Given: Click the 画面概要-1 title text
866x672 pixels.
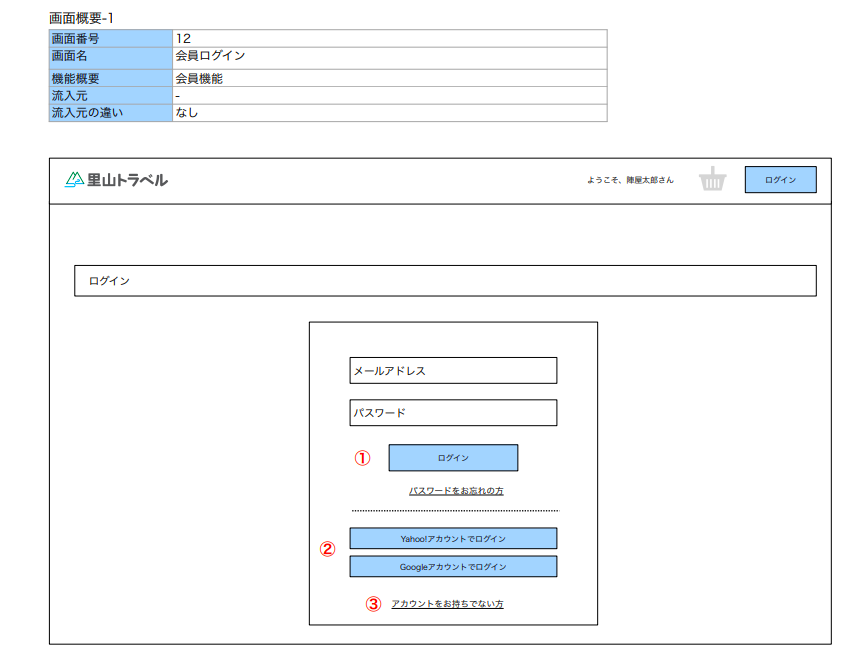Looking at the screenshot, I should [x=81, y=18].
